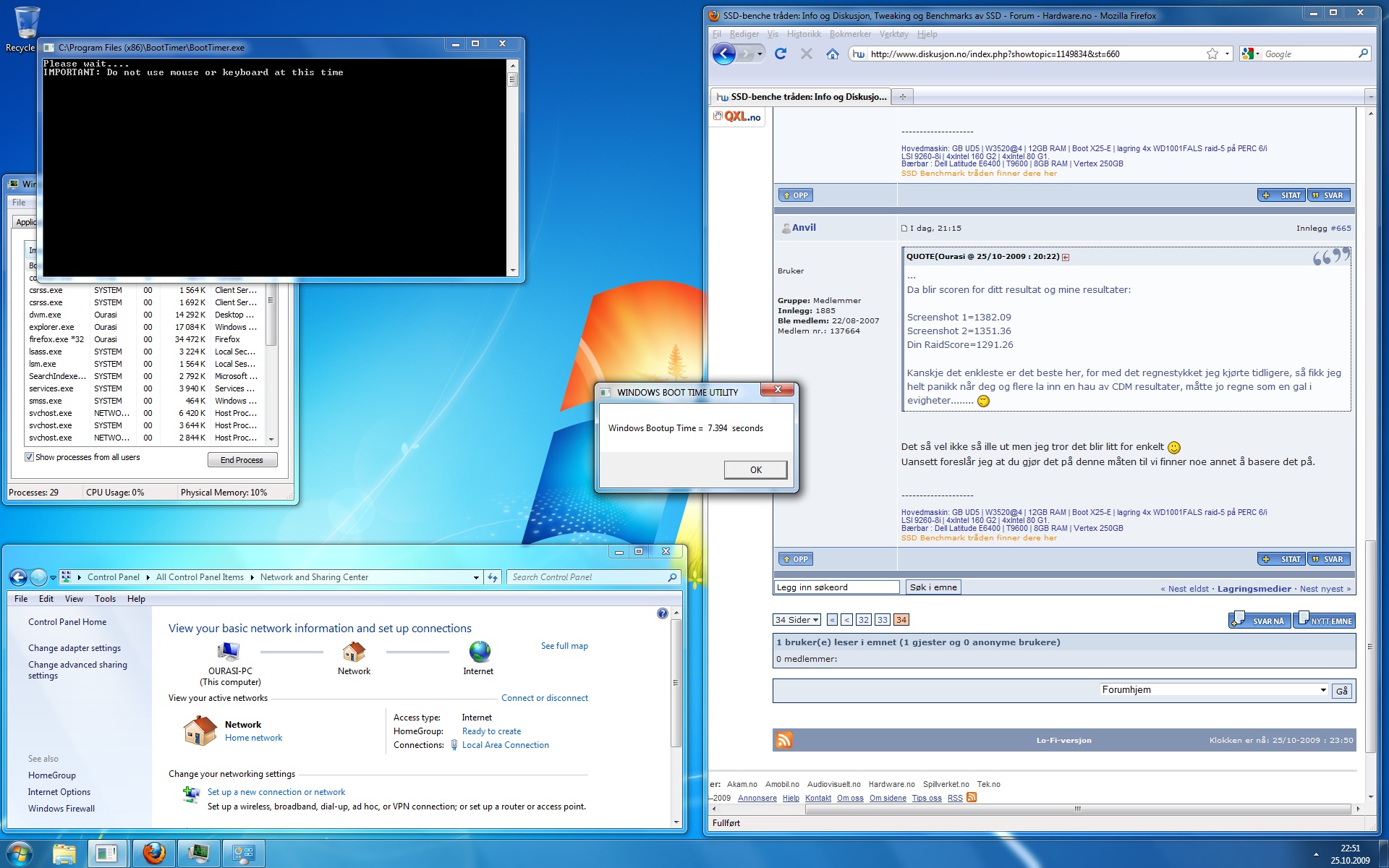This screenshot has width=1389, height=868.
Task: Open Windows Start orb
Action: (19, 854)
